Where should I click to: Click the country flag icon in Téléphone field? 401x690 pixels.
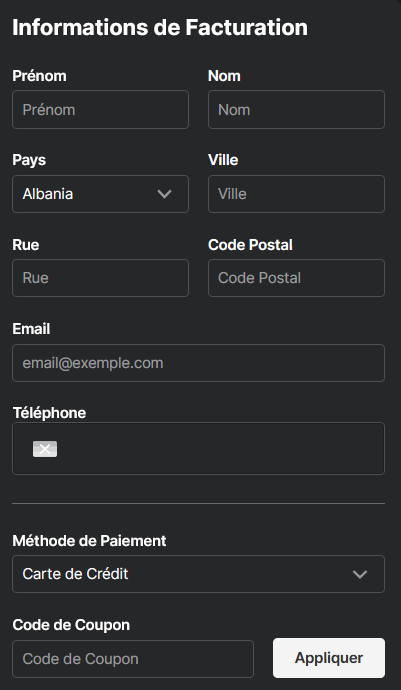[45, 449]
